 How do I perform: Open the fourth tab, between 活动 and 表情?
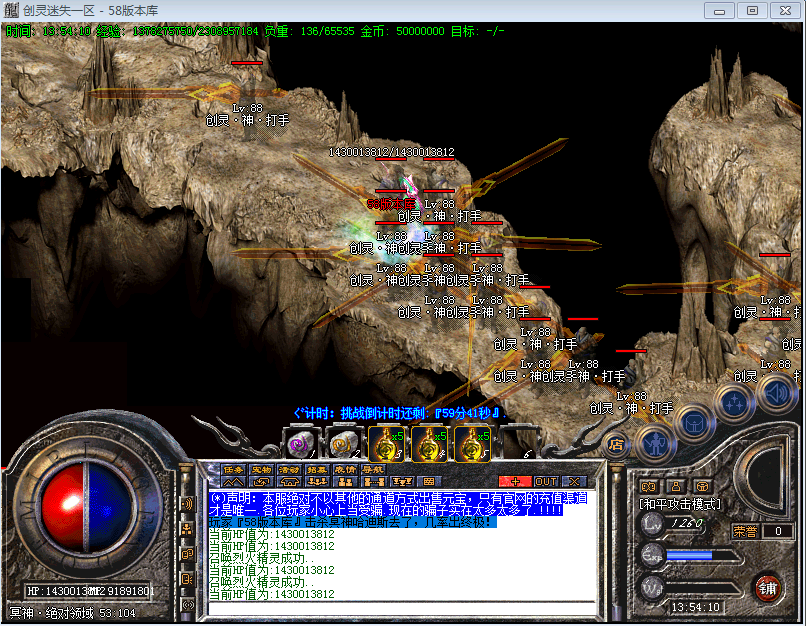pyautogui.click(x=317, y=469)
